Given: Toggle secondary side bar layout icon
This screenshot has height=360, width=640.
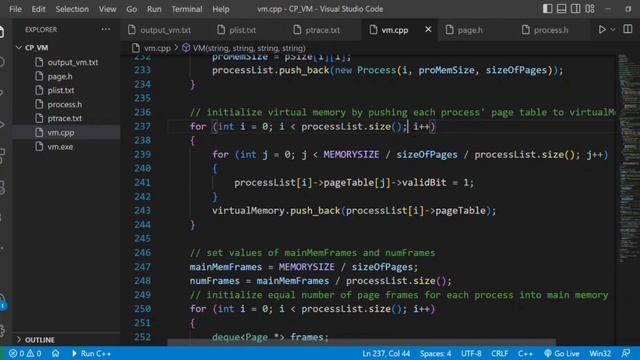Looking at the screenshot, I should pyautogui.click(x=576, y=9).
